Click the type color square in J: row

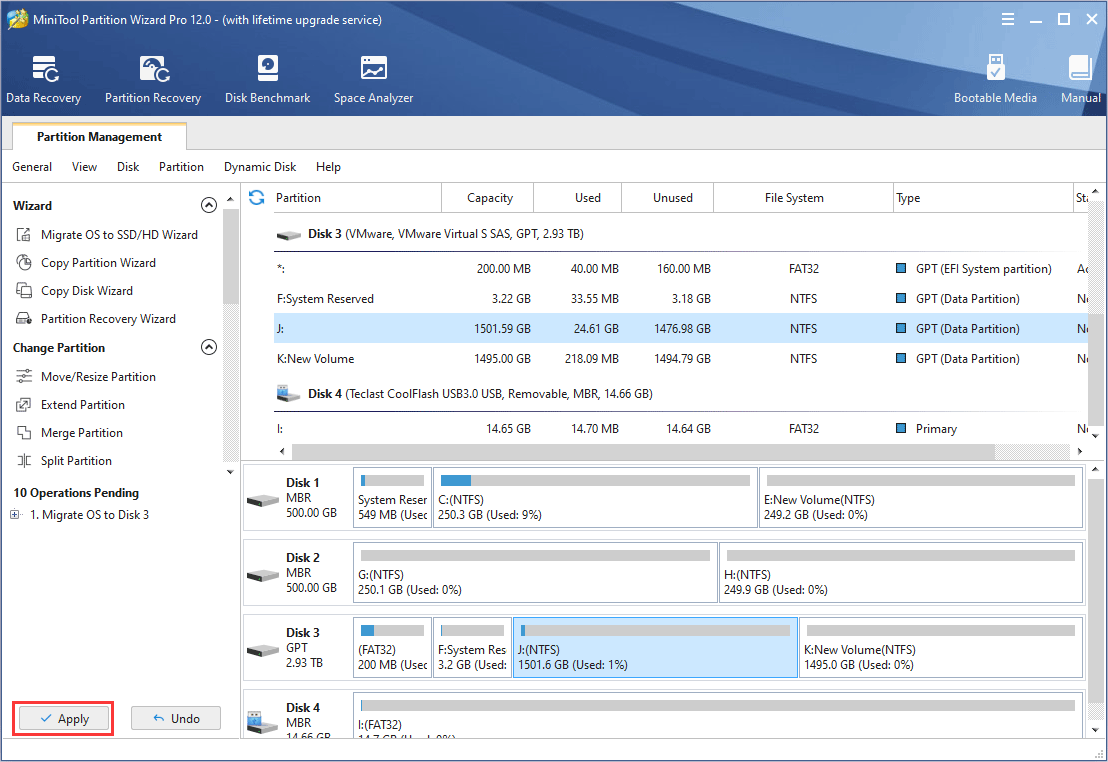901,328
